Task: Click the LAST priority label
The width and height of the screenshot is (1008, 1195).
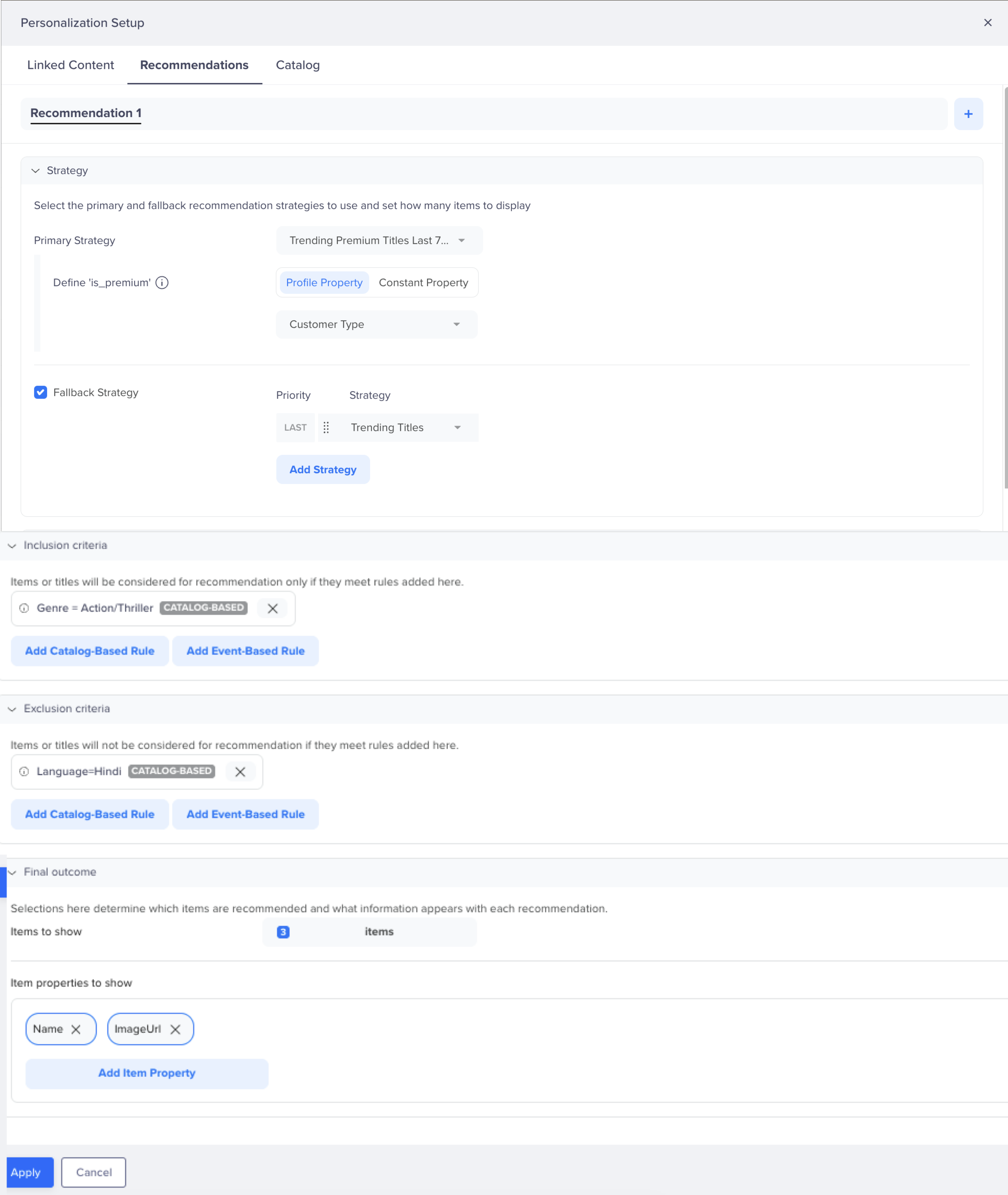Action: click(295, 428)
